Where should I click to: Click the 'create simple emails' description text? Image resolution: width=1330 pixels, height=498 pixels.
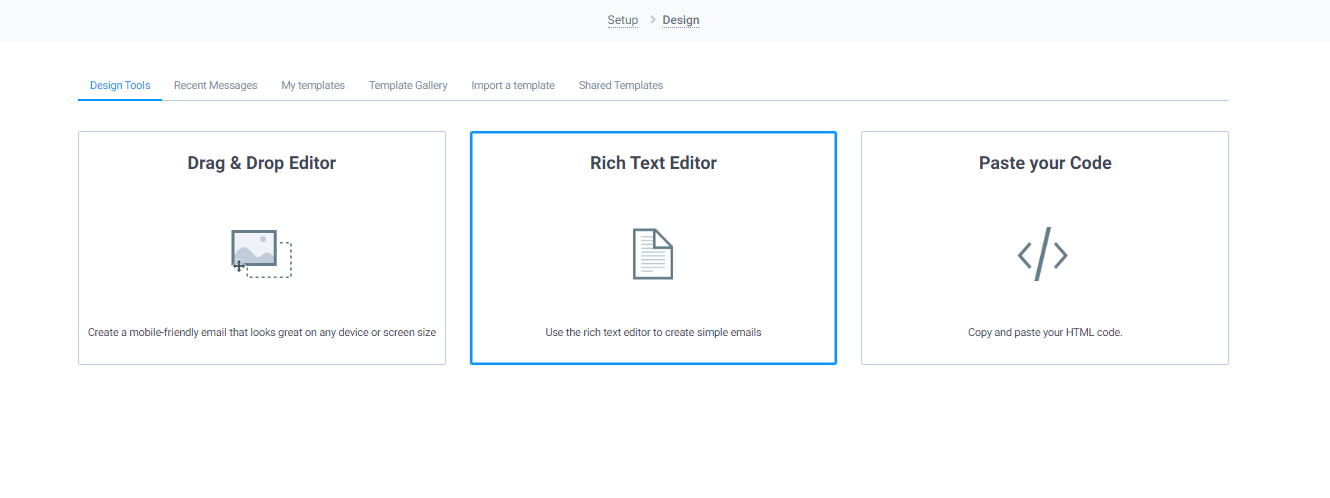pyautogui.click(x=653, y=332)
